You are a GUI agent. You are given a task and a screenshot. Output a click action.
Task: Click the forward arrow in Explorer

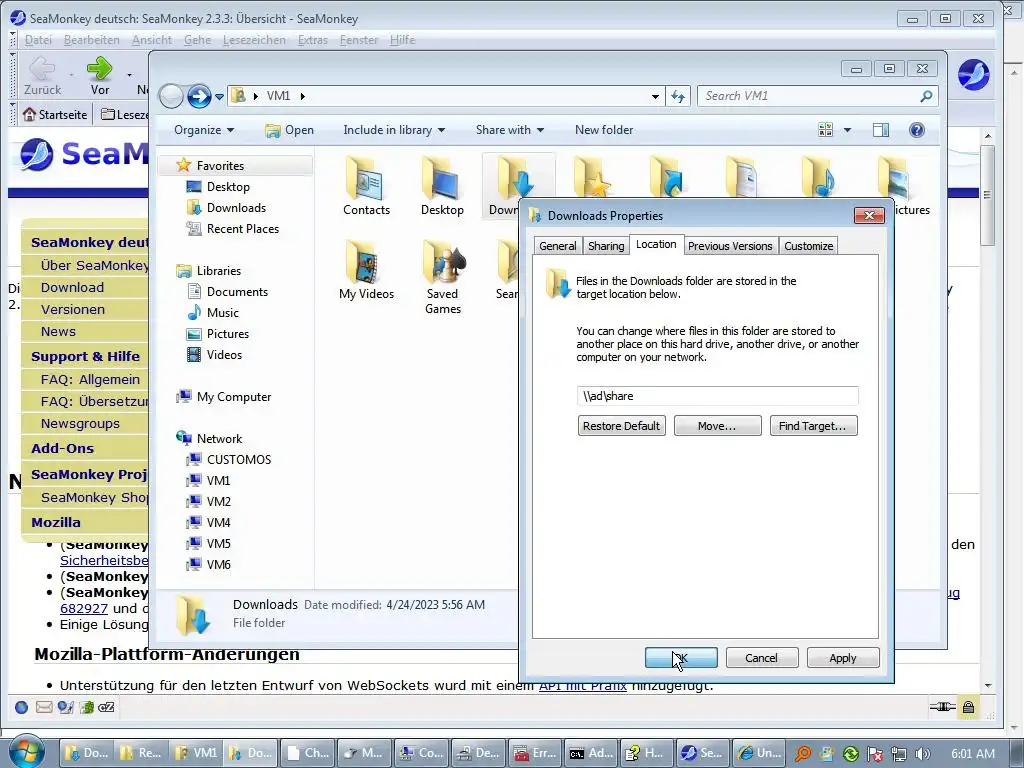coord(199,97)
